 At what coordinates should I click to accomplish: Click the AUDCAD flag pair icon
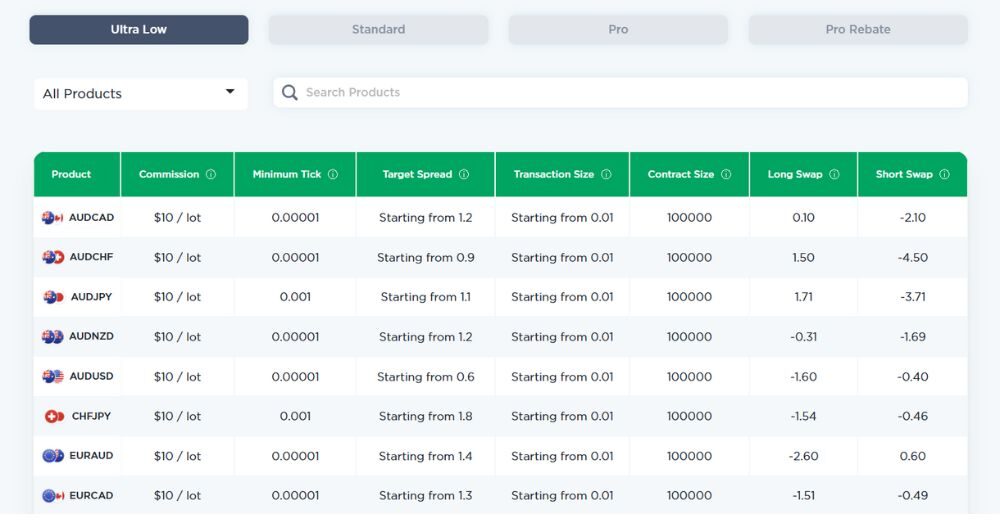pyautogui.click(x=53, y=218)
